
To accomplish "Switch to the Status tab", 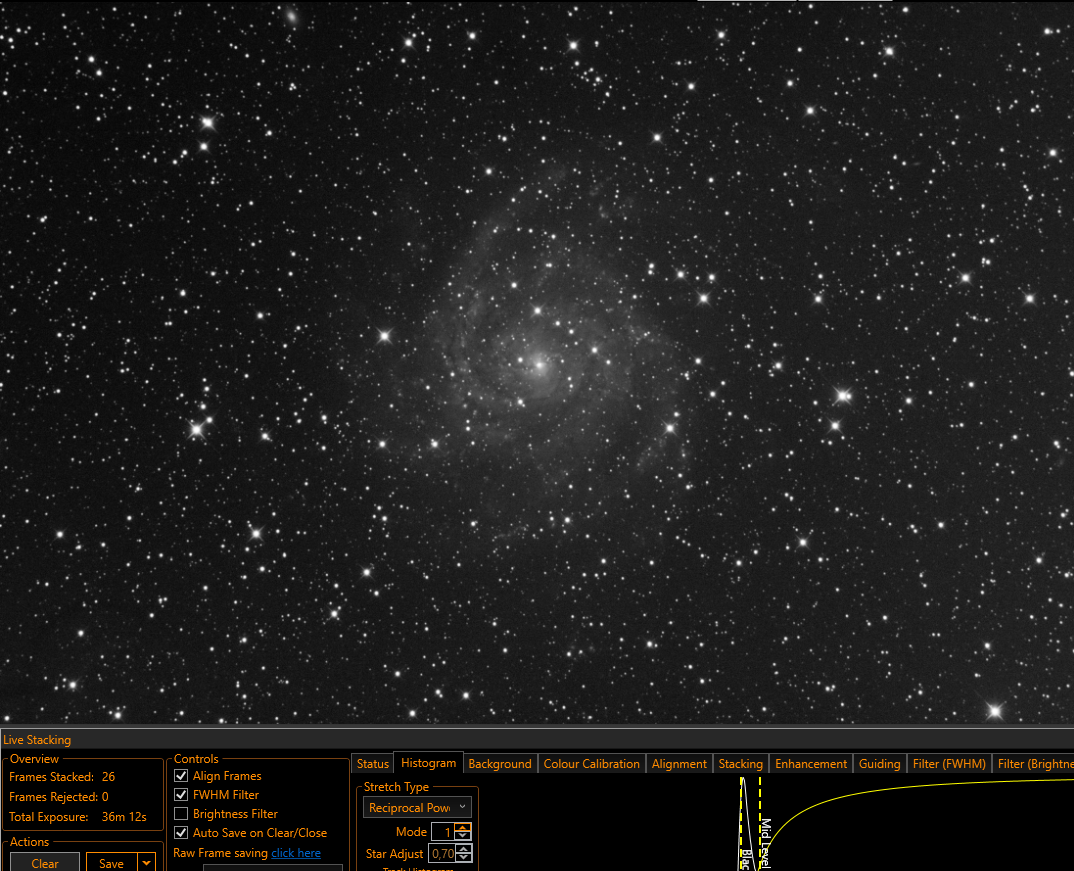I will (x=373, y=763).
